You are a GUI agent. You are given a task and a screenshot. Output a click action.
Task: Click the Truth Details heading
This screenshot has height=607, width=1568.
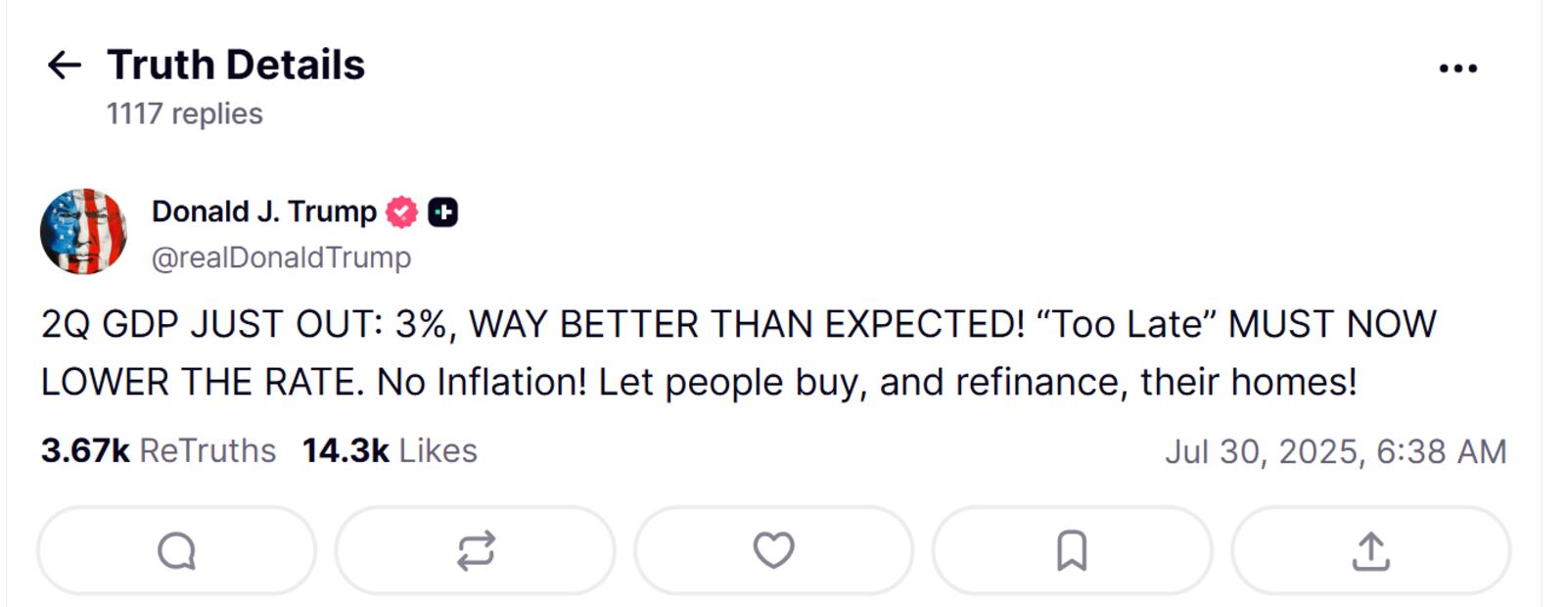tap(236, 65)
